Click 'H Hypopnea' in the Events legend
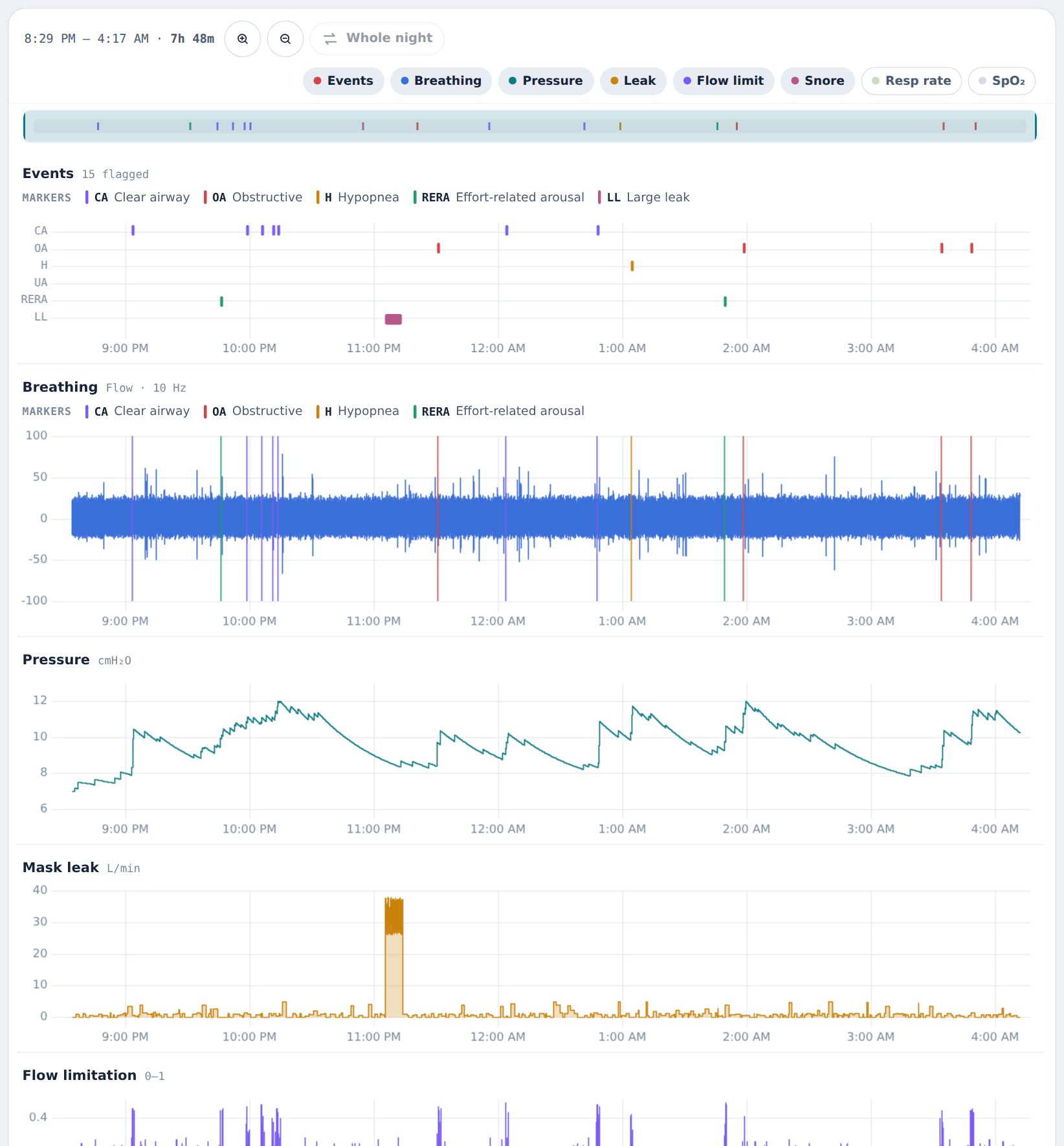1064x1146 pixels. 357,197
